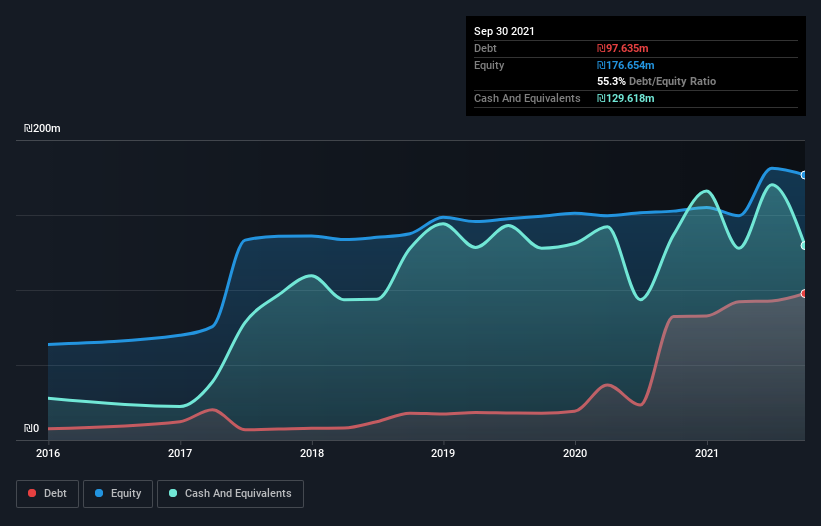The image size is (821, 526).
Task: Select the blue Equity endpoint marker
Action: pos(804,175)
